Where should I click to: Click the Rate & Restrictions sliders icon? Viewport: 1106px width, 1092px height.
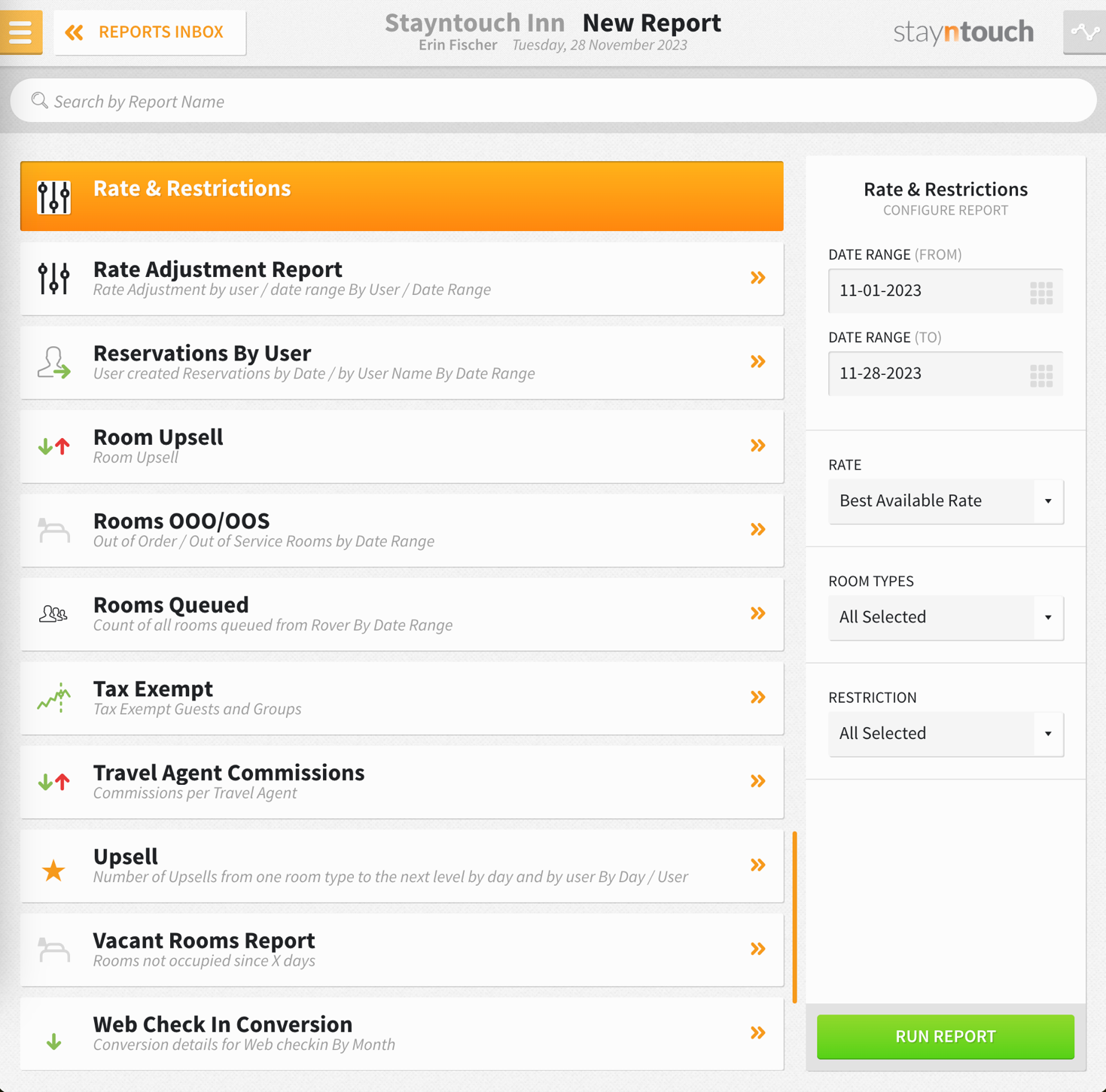pyautogui.click(x=54, y=197)
